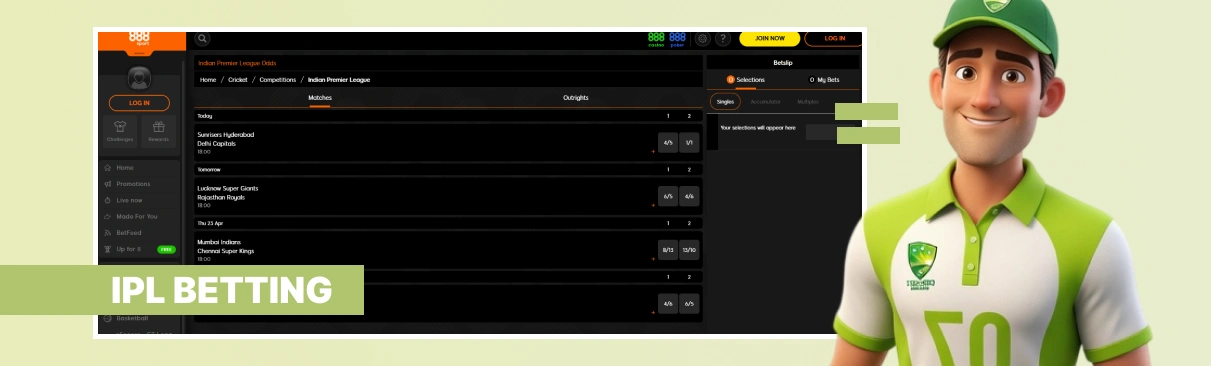
Task: Open the settings gear icon
Action: pos(703,39)
